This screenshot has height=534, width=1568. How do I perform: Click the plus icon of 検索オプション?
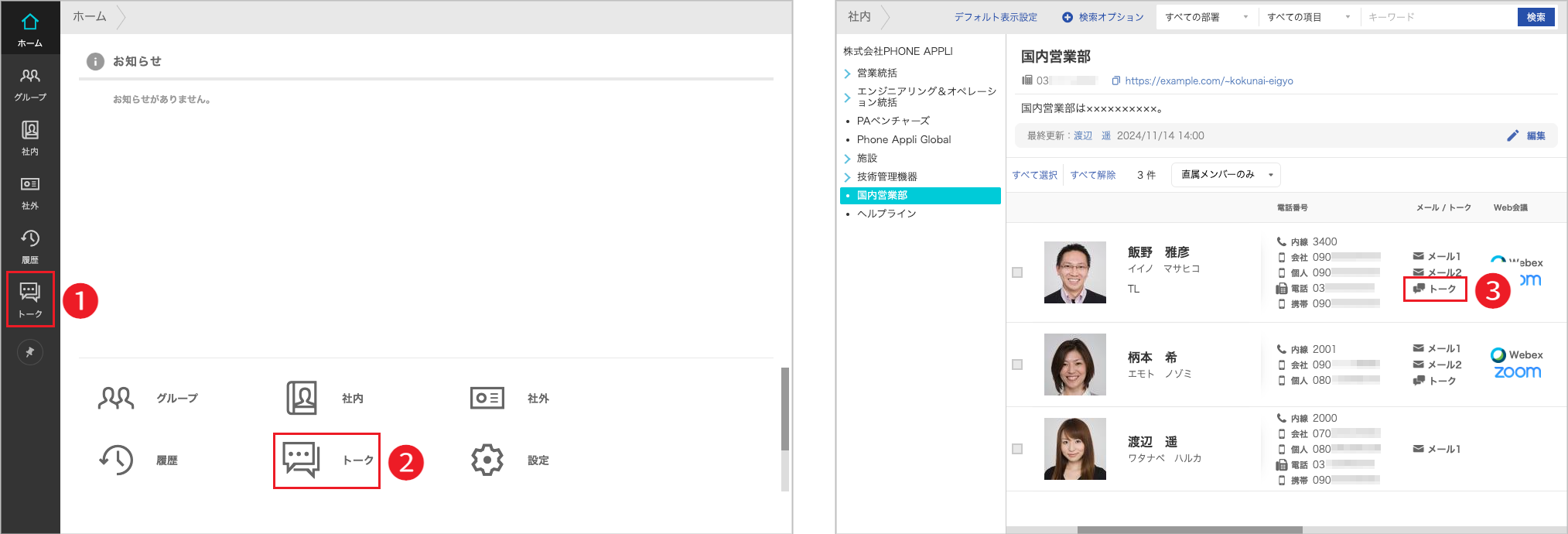coord(1068,17)
